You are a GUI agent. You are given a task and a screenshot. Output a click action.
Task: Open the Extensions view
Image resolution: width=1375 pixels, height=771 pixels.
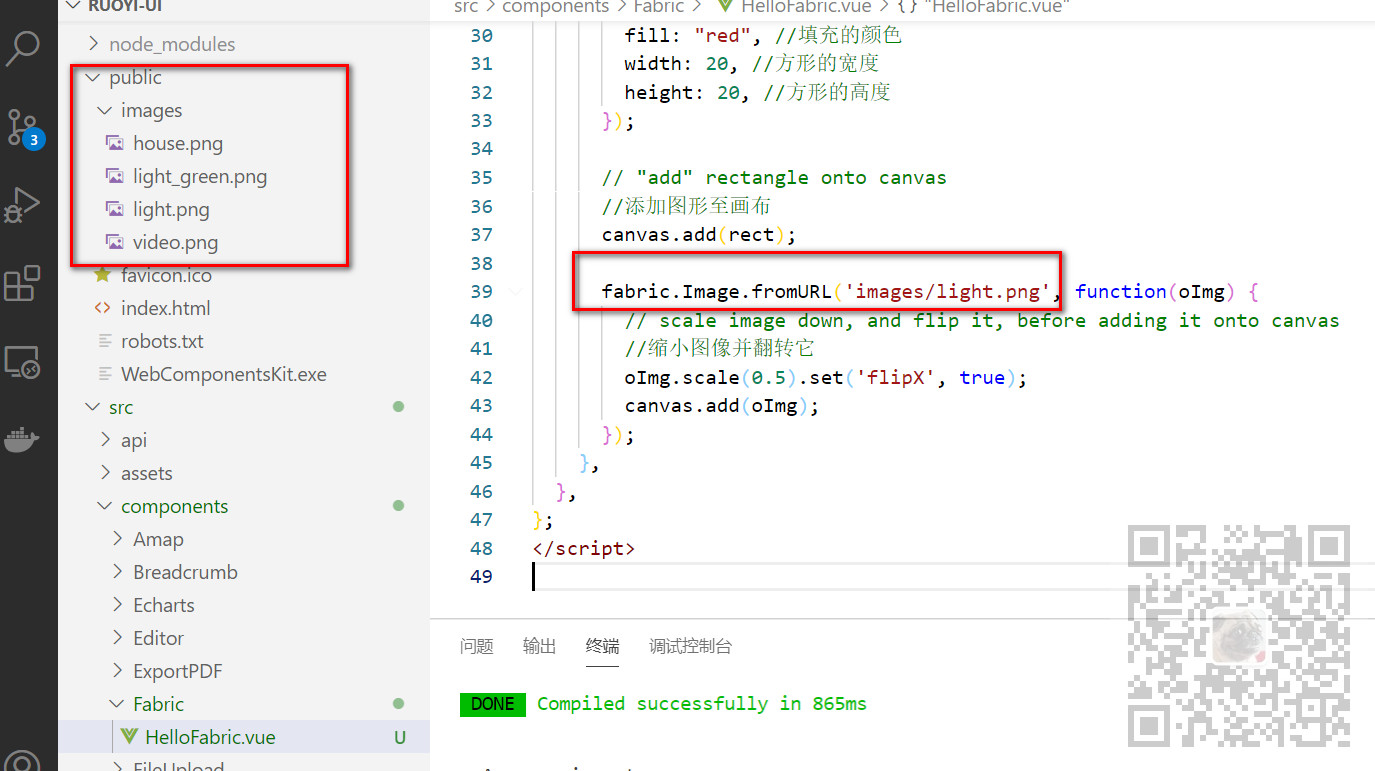[22, 283]
